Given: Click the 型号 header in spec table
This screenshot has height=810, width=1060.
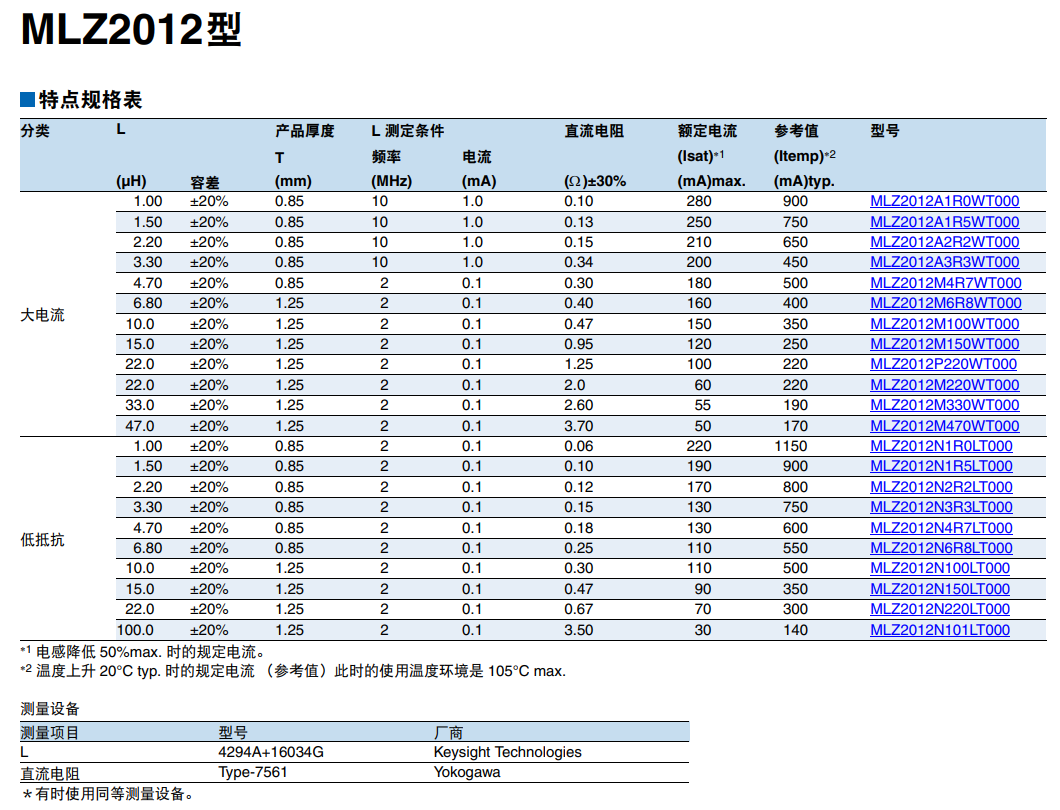Looking at the screenshot, I should point(885,131).
